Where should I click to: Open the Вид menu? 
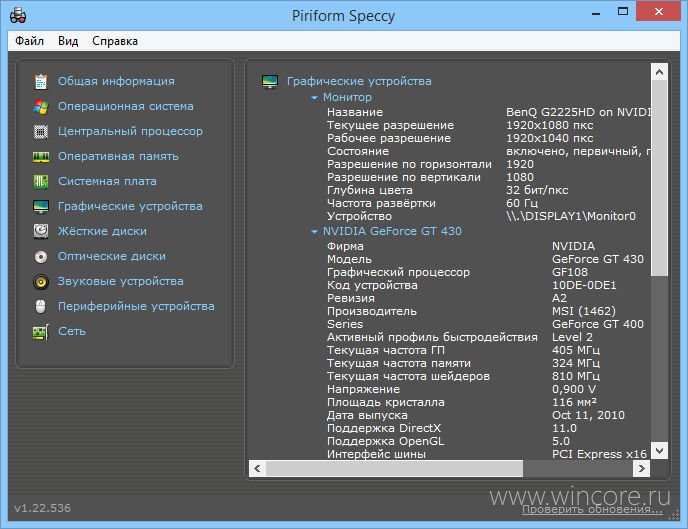click(68, 41)
